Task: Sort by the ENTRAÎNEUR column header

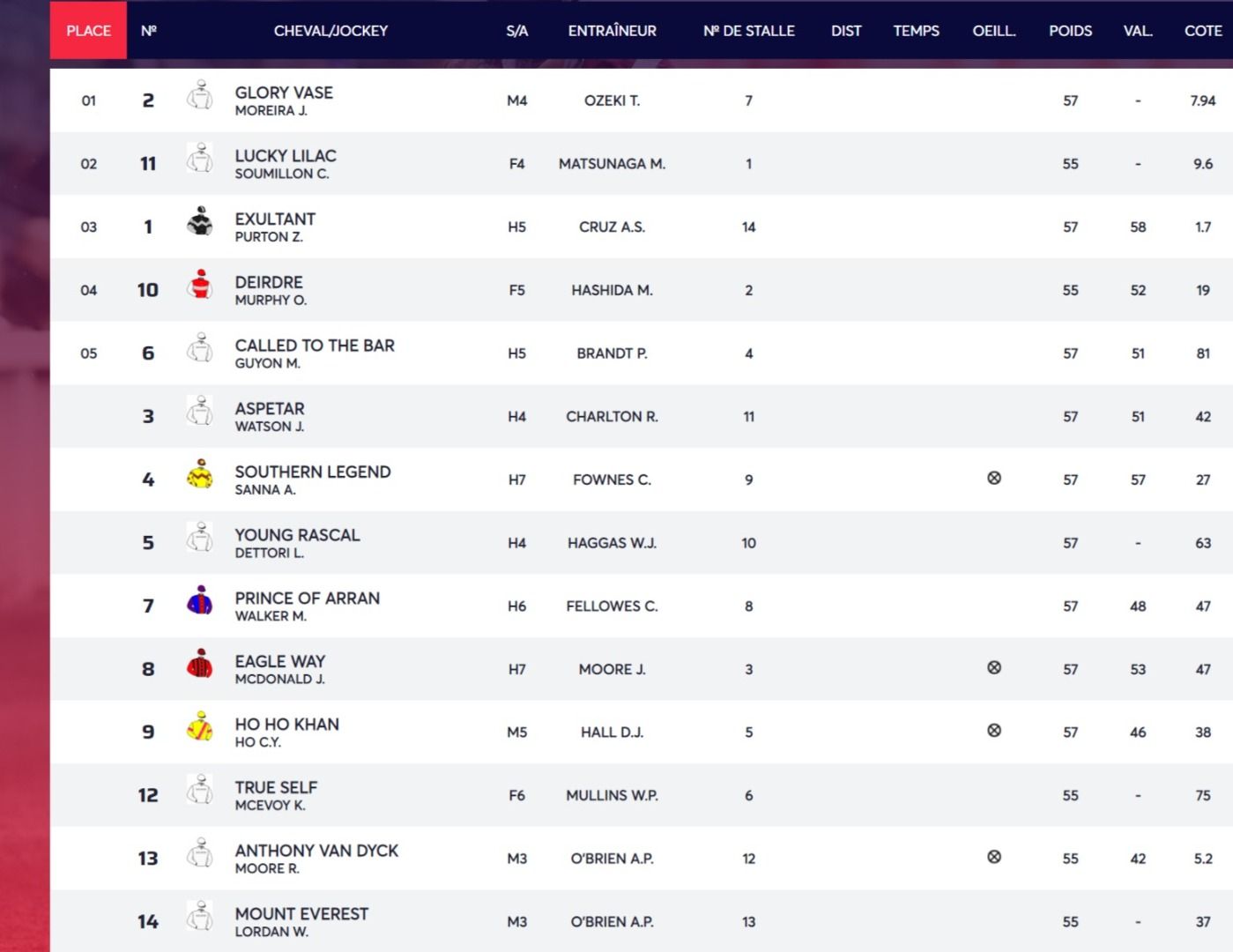Action: click(x=612, y=30)
